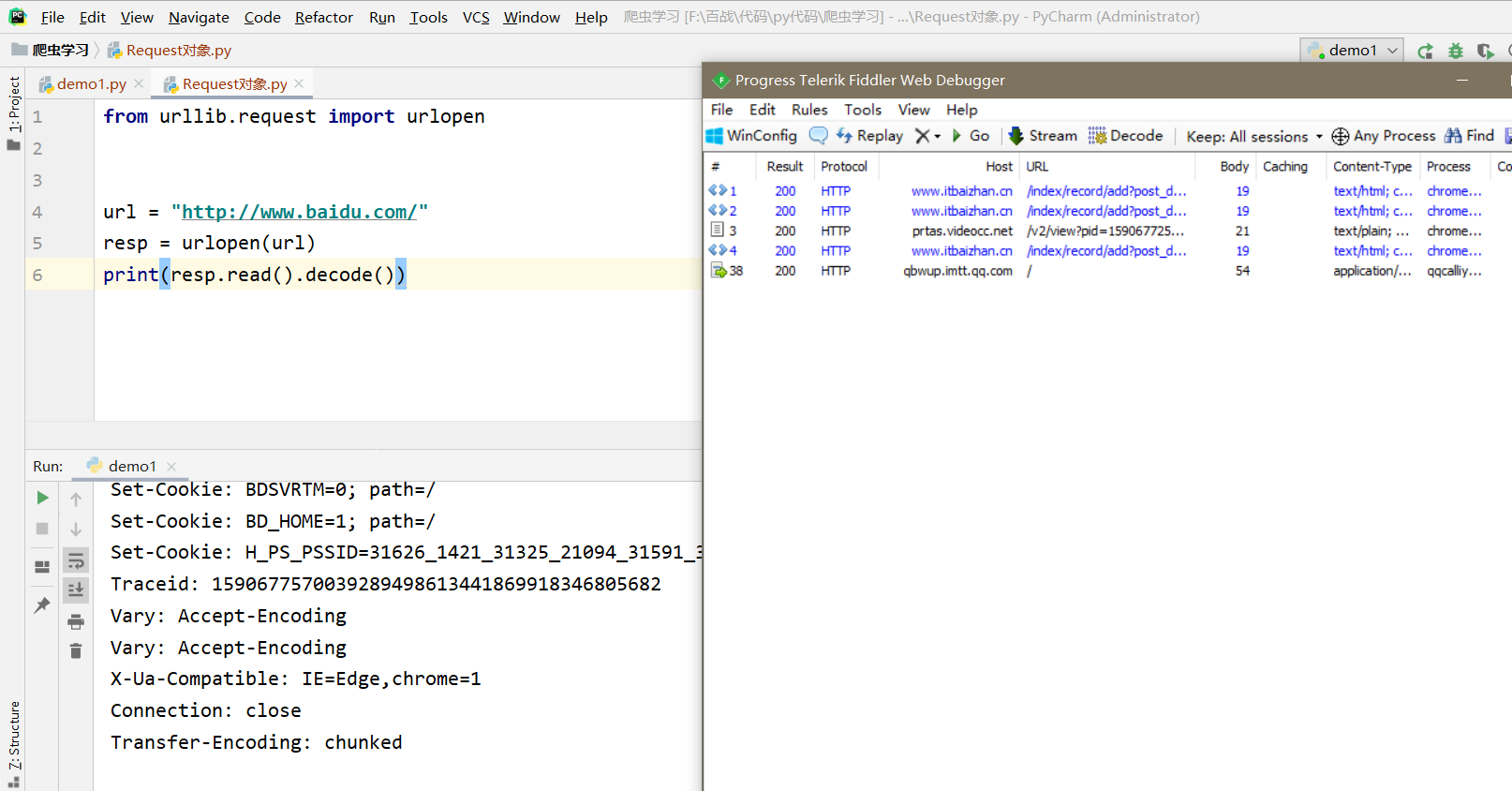Screen dimensions: 1512x791
Task: Close the demo1.py editor tab
Action: (139, 83)
